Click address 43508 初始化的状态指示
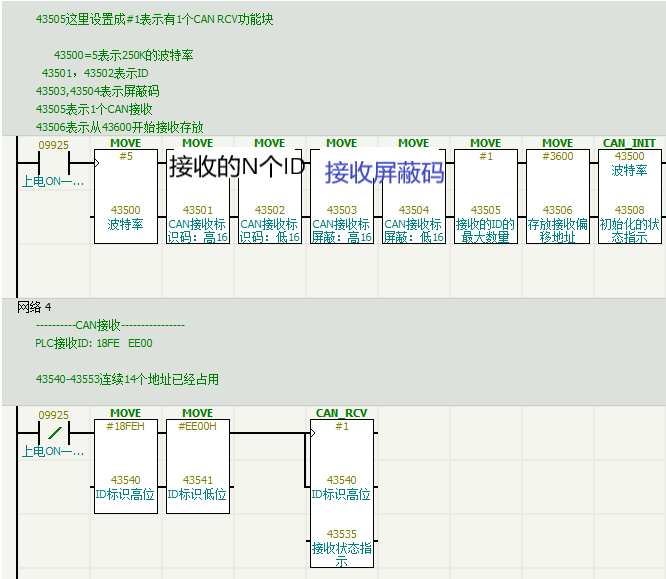666x579 pixels. click(630, 224)
